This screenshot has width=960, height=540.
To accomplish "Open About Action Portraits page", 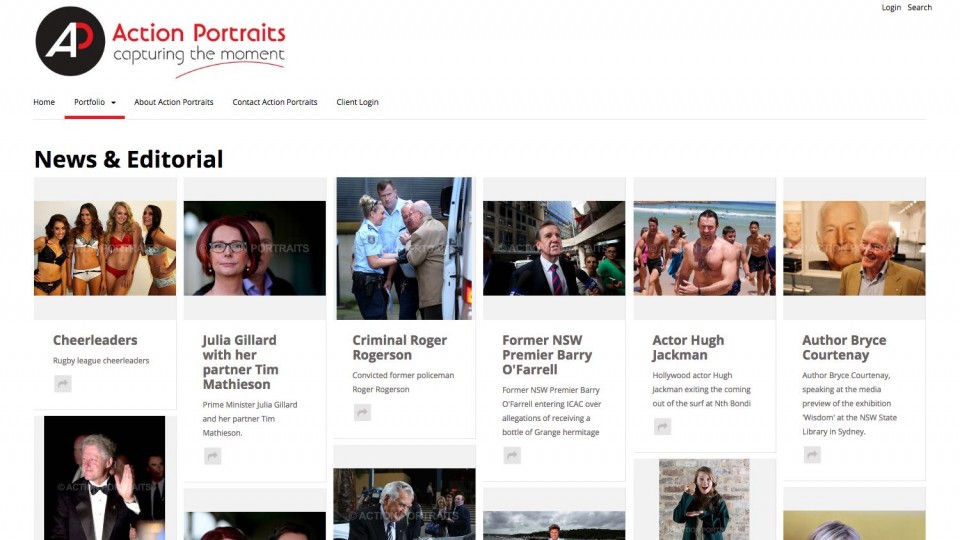I will [174, 102].
